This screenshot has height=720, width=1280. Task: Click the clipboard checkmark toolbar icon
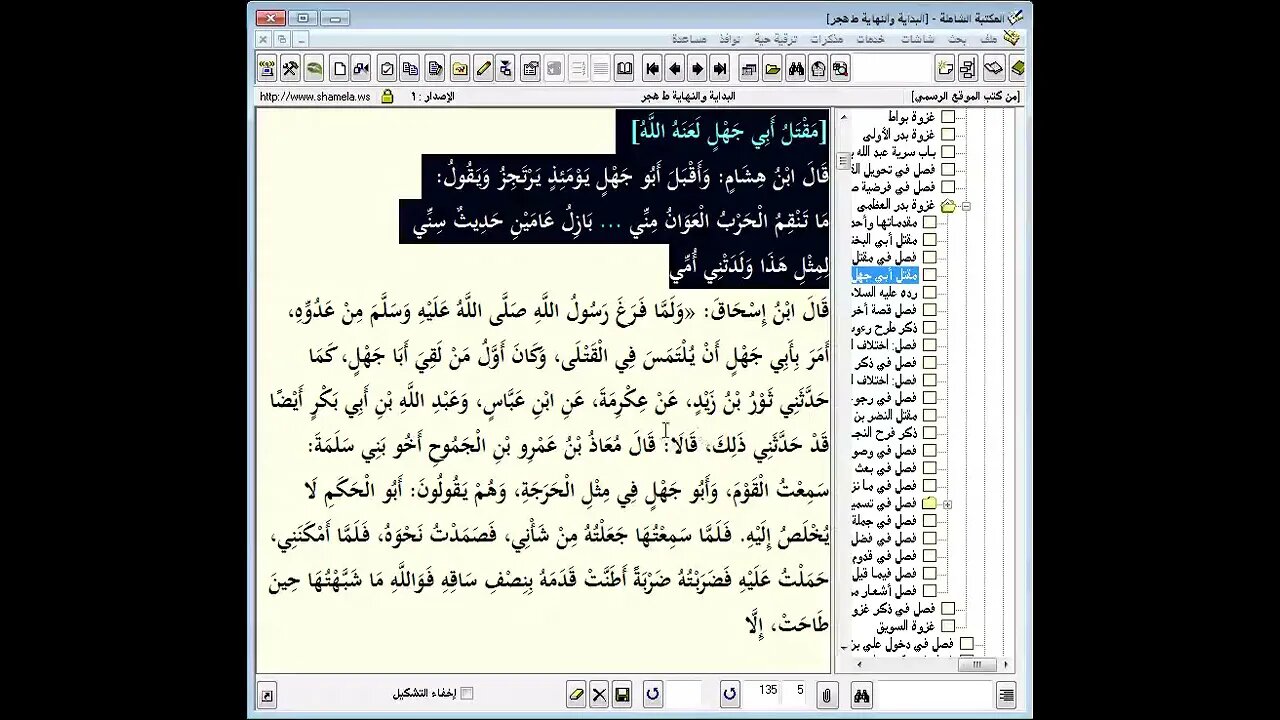pos(387,69)
